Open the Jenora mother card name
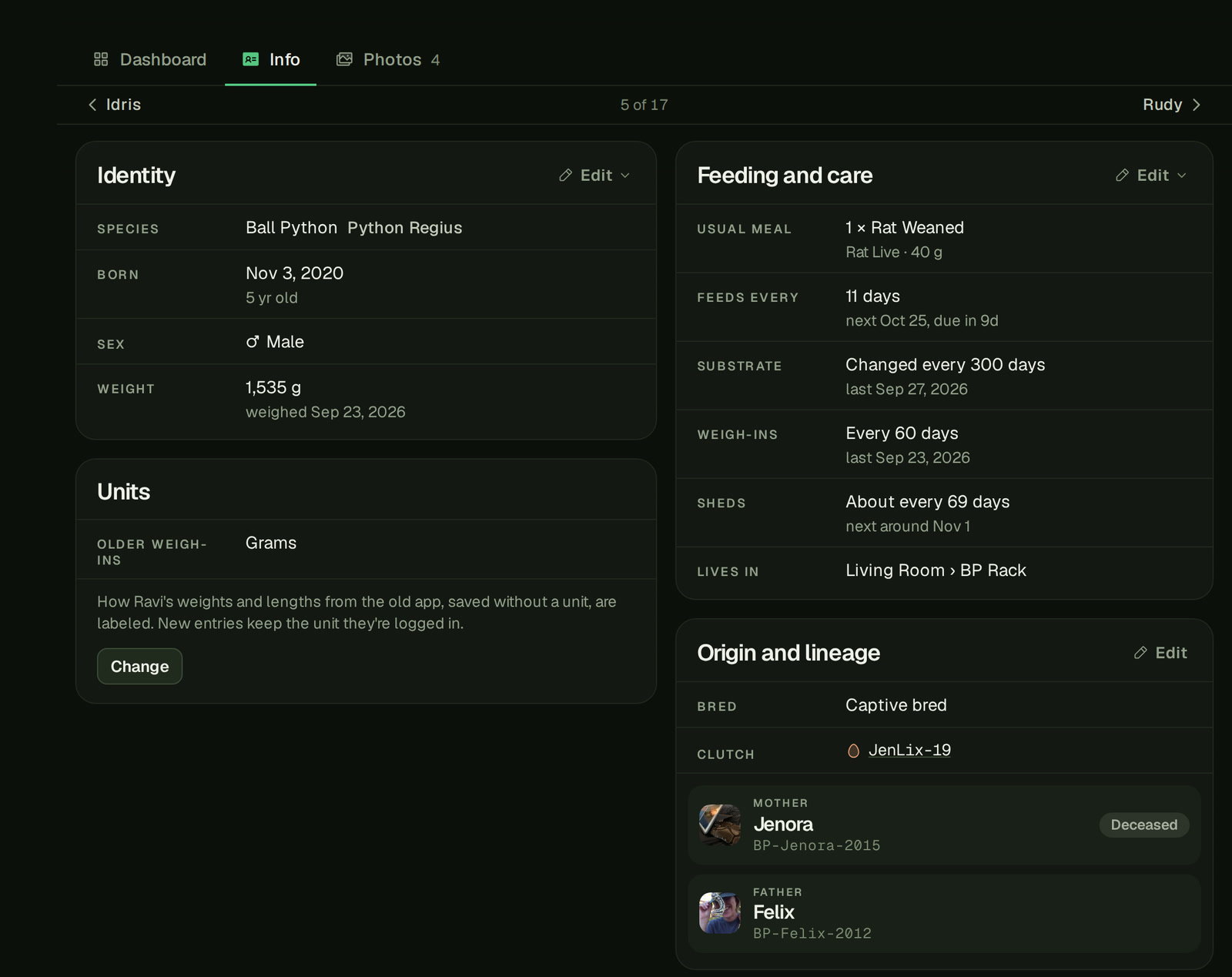The height and width of the screenshot is (977, 1232). (x=783, y=824)
